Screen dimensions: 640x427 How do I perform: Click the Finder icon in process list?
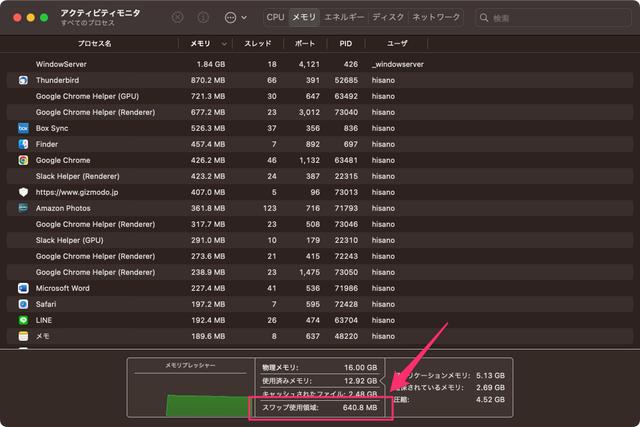[x=23, y=144]
